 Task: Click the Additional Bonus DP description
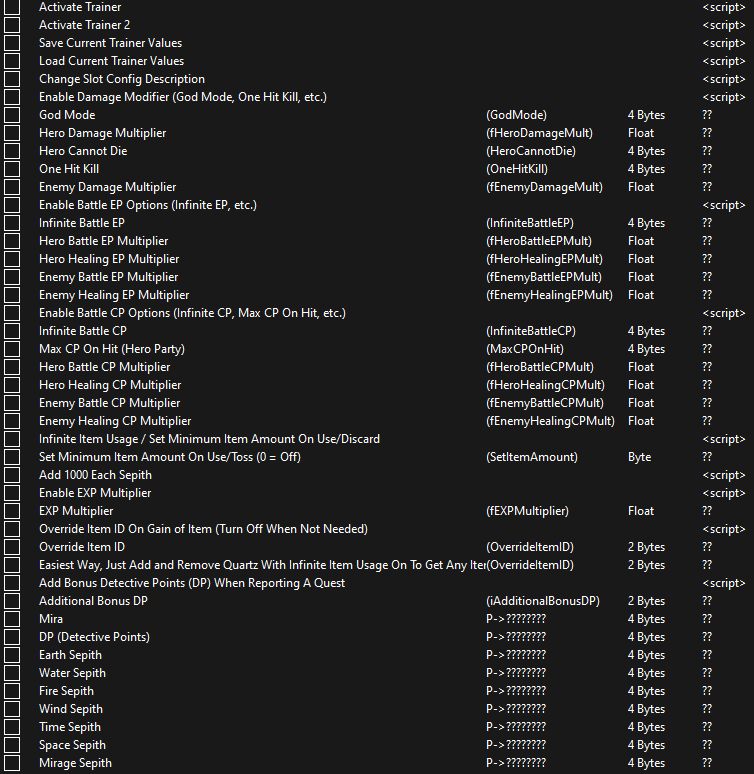pos(93,601)
